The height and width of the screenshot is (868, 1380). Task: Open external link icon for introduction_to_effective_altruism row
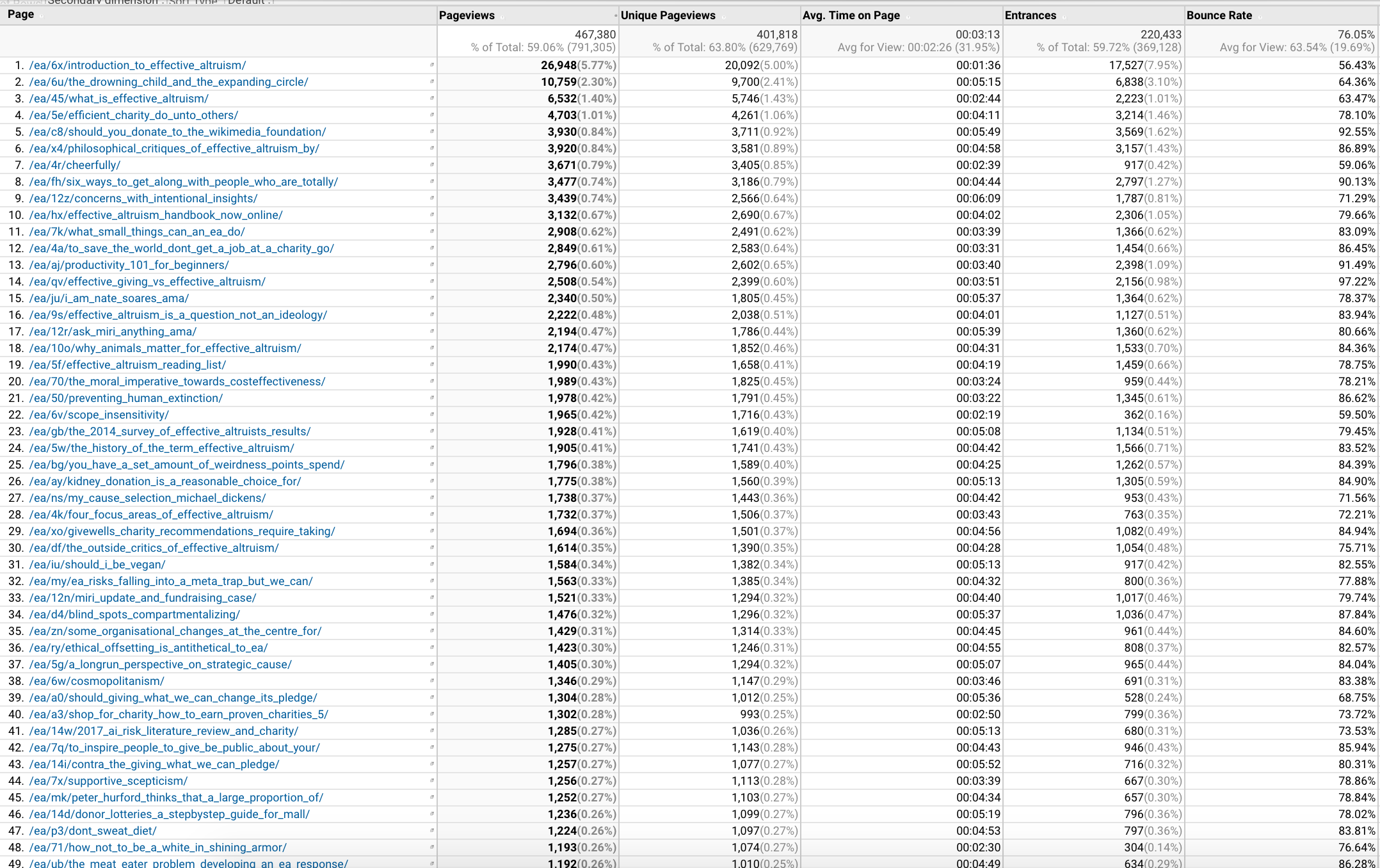click(x=432, y=65)
